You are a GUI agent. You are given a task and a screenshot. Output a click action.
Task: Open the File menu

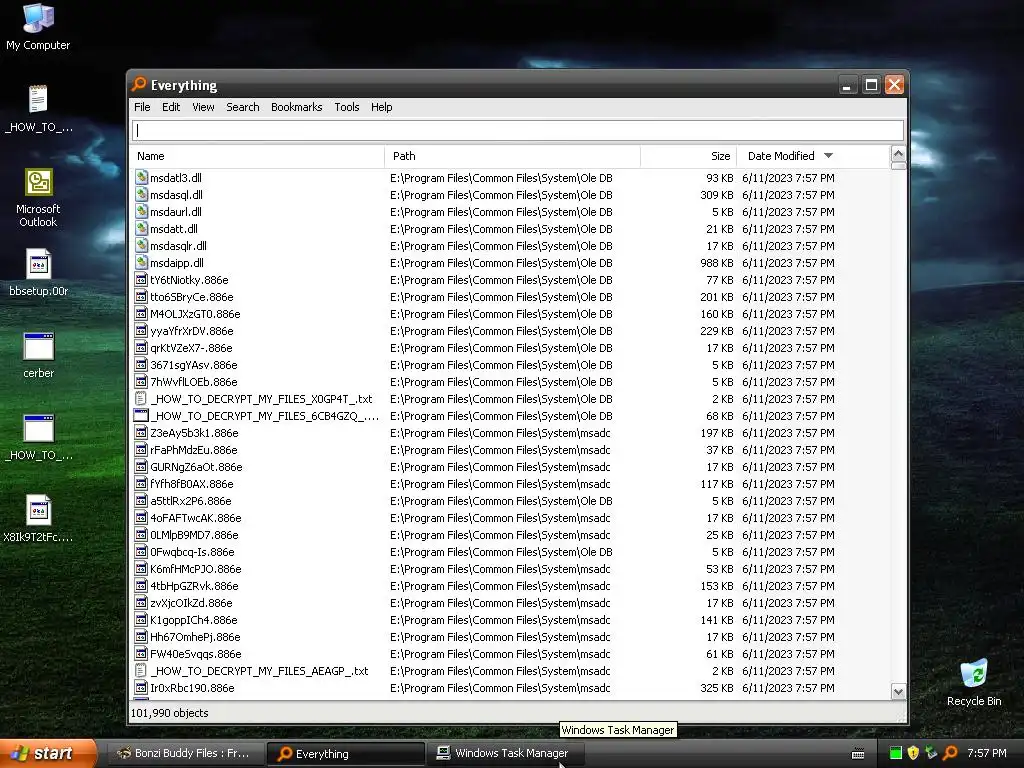click(x=142, y=107)
